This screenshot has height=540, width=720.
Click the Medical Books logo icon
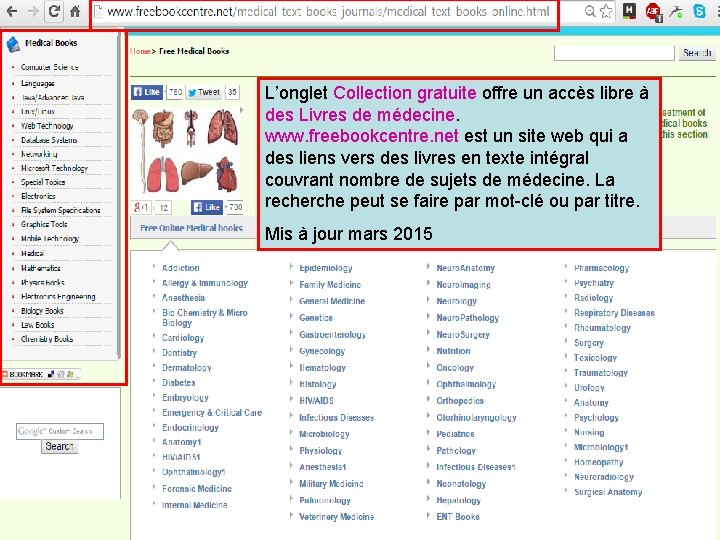13,45
